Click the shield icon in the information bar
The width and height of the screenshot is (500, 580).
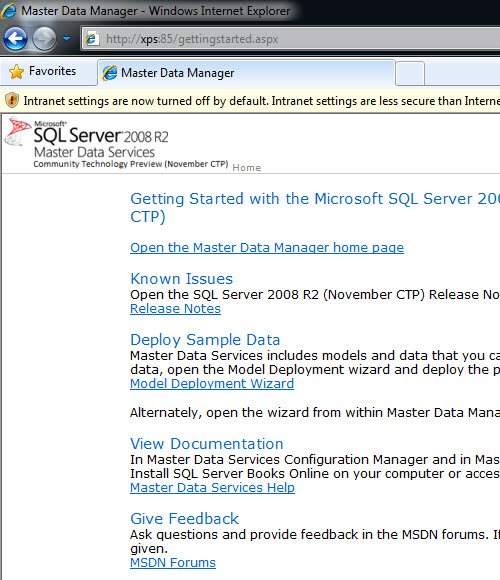point(12,100)
